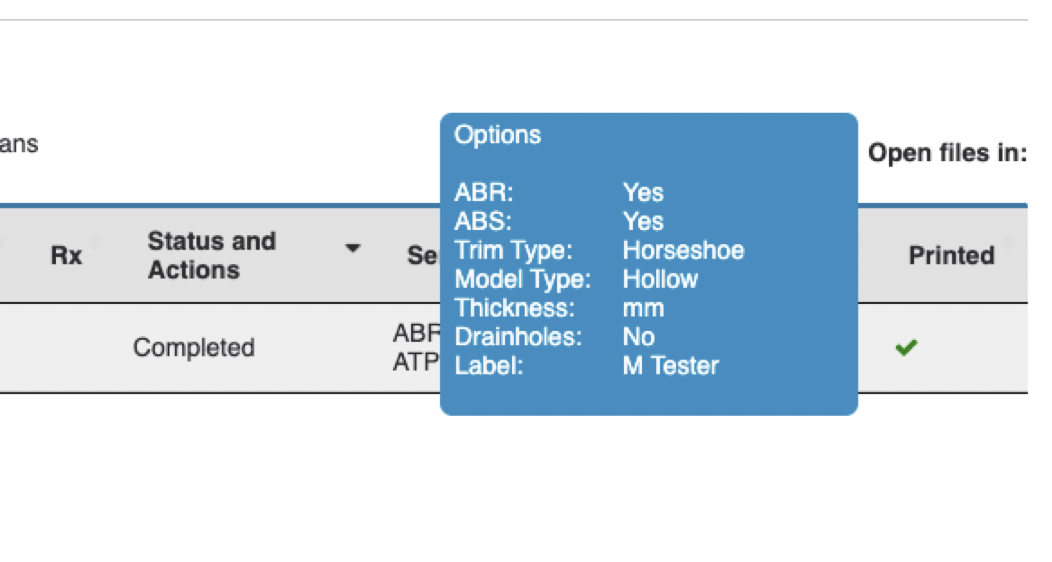Select the Status and Actions column header
Image resolution: width=1052 pixels, height=562 pixels.
coord(211,256)
